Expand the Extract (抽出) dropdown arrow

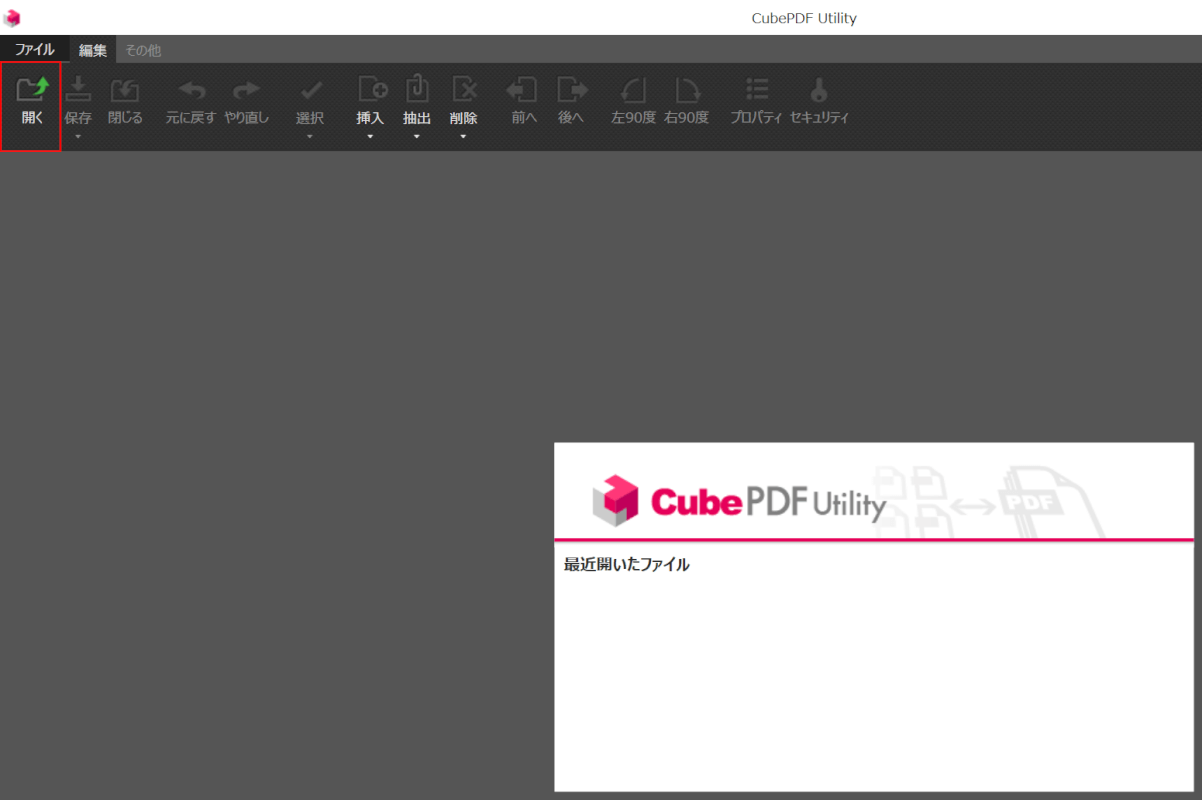click(417, 137)
